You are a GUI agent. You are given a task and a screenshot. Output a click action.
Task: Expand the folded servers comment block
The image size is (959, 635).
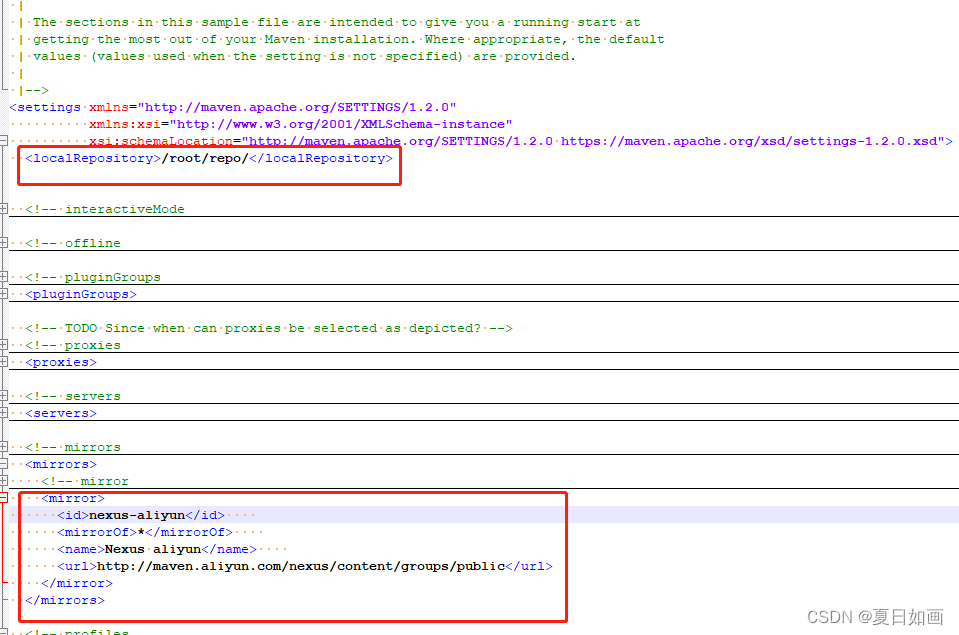(x=3, y=396)
